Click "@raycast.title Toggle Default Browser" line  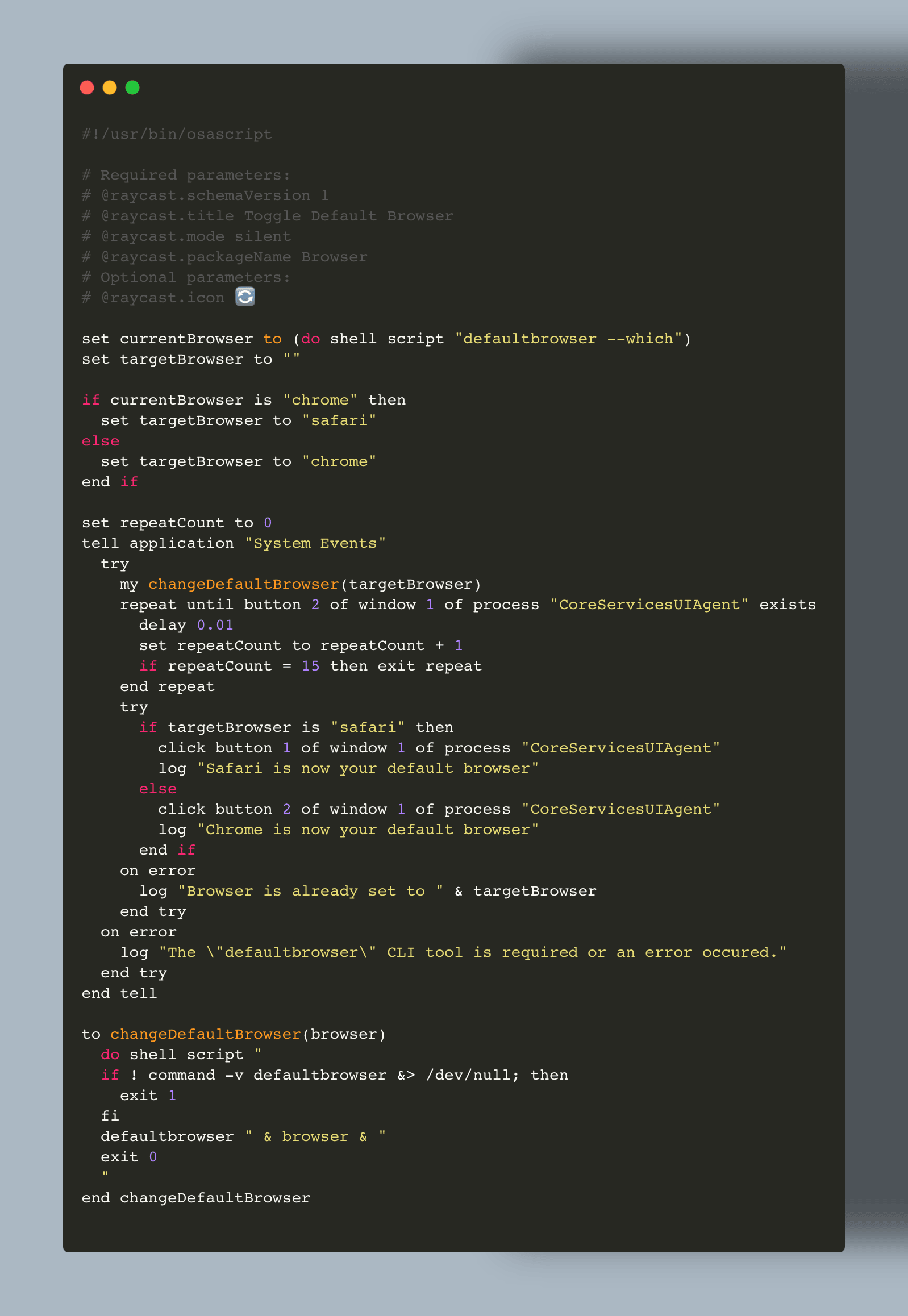[268, 216]
